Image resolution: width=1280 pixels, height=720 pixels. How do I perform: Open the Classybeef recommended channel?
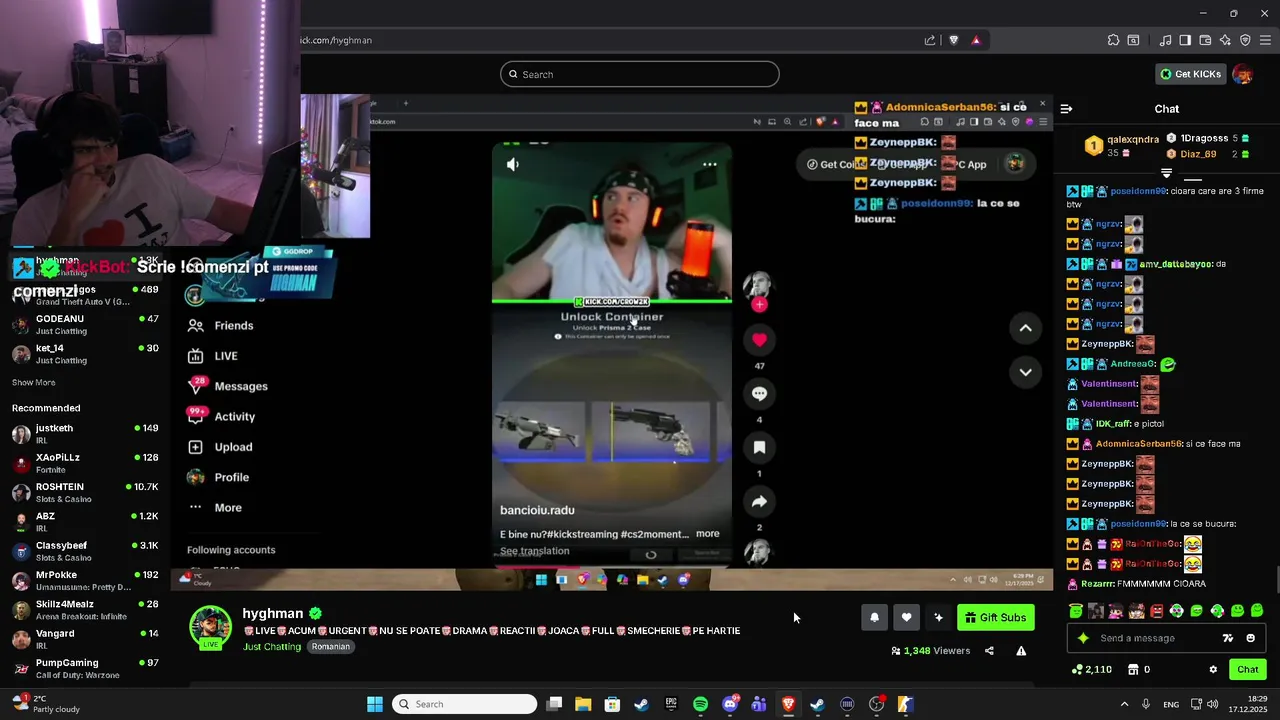point(85,551)
